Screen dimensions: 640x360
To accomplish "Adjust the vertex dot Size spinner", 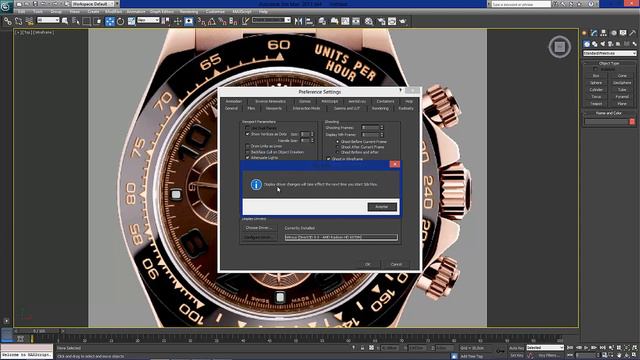I will 312,134.
